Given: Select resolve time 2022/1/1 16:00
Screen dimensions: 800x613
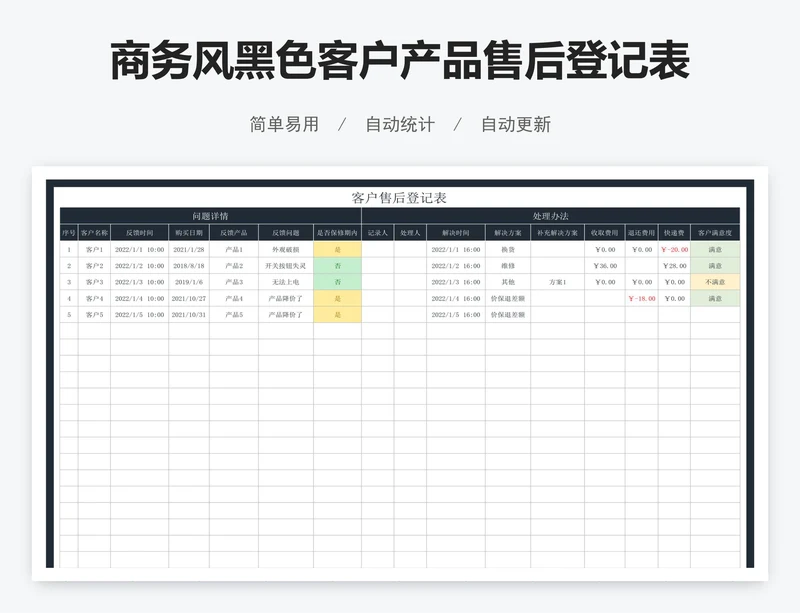Looking at the screenshot, I should coord(456,250).
